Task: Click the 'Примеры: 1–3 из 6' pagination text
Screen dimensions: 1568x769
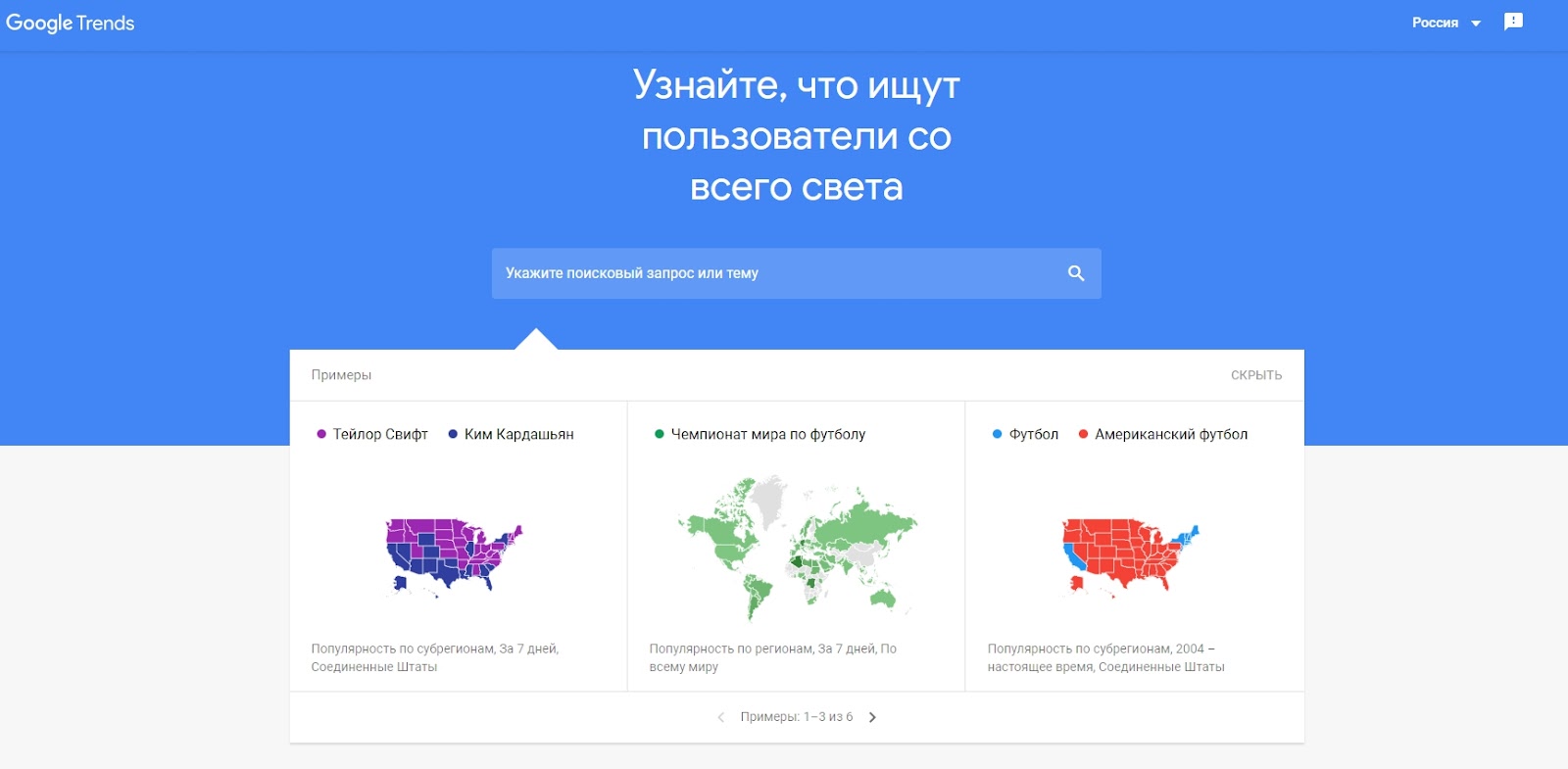Action: tap(797, 717)
